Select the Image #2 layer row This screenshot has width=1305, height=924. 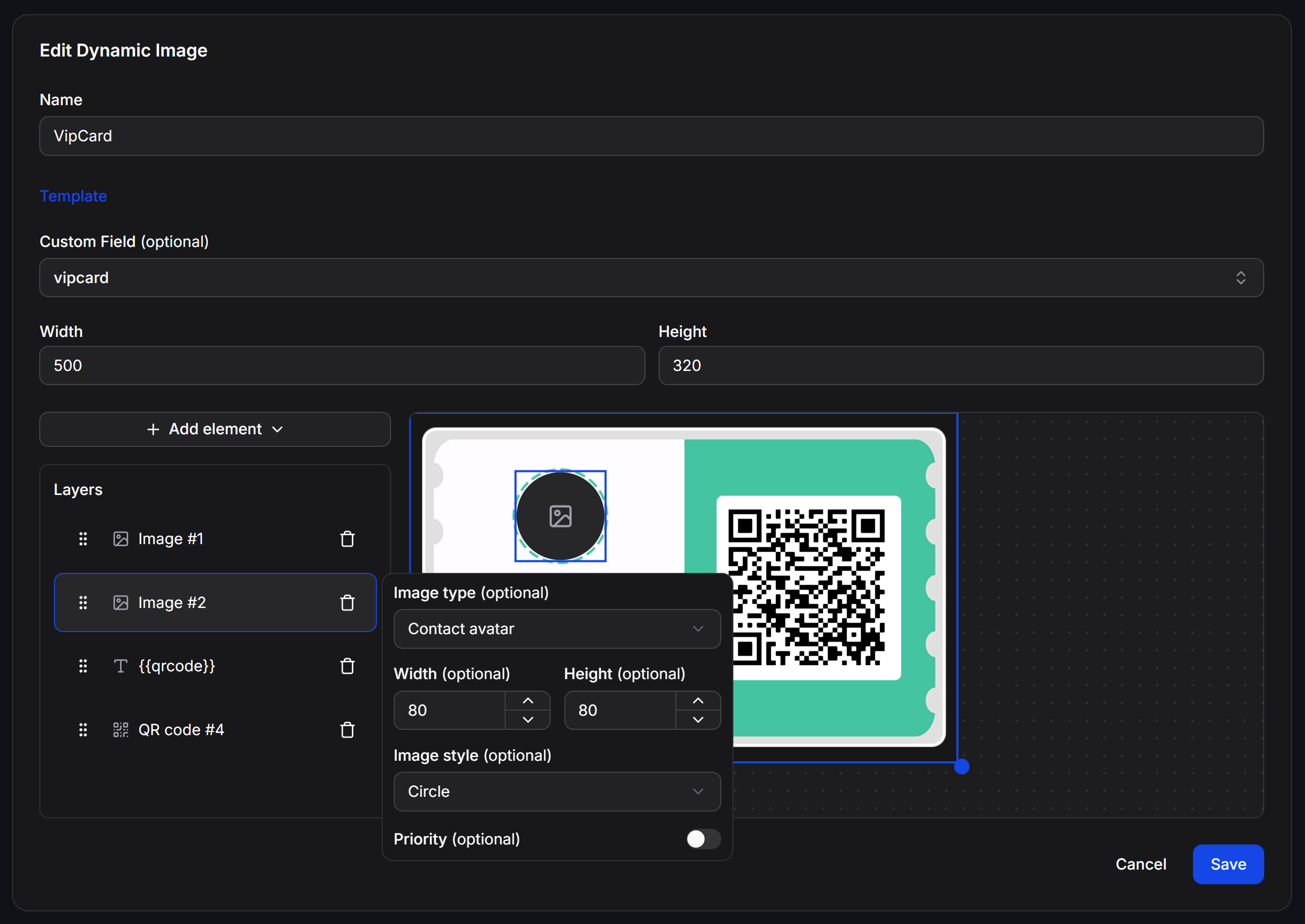coord(215,603)
